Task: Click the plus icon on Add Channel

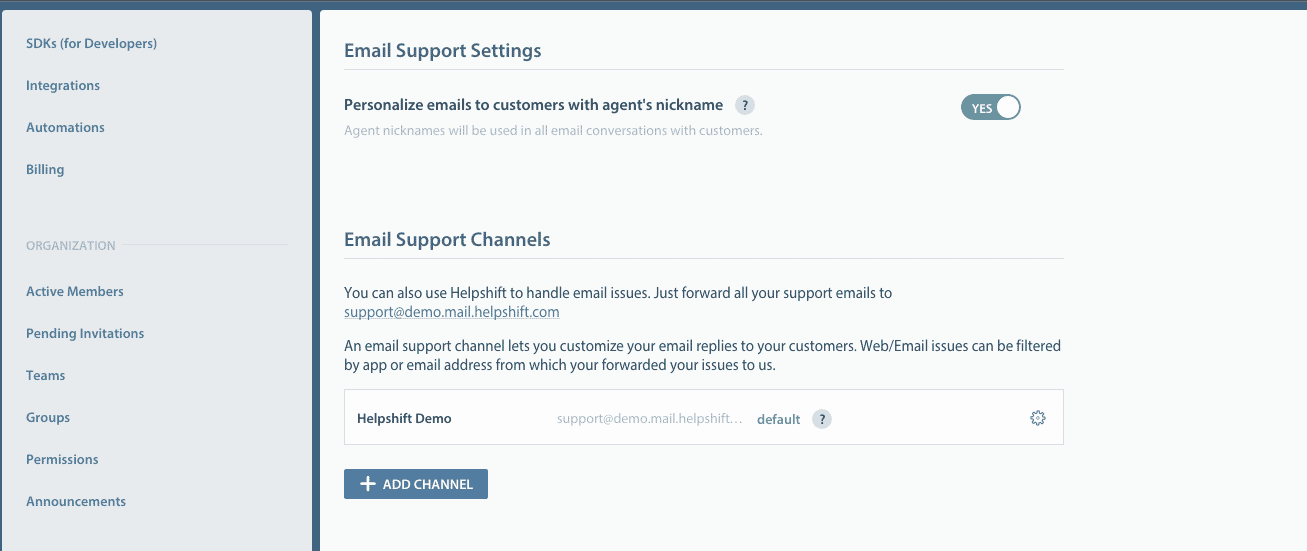Action: 367,484
